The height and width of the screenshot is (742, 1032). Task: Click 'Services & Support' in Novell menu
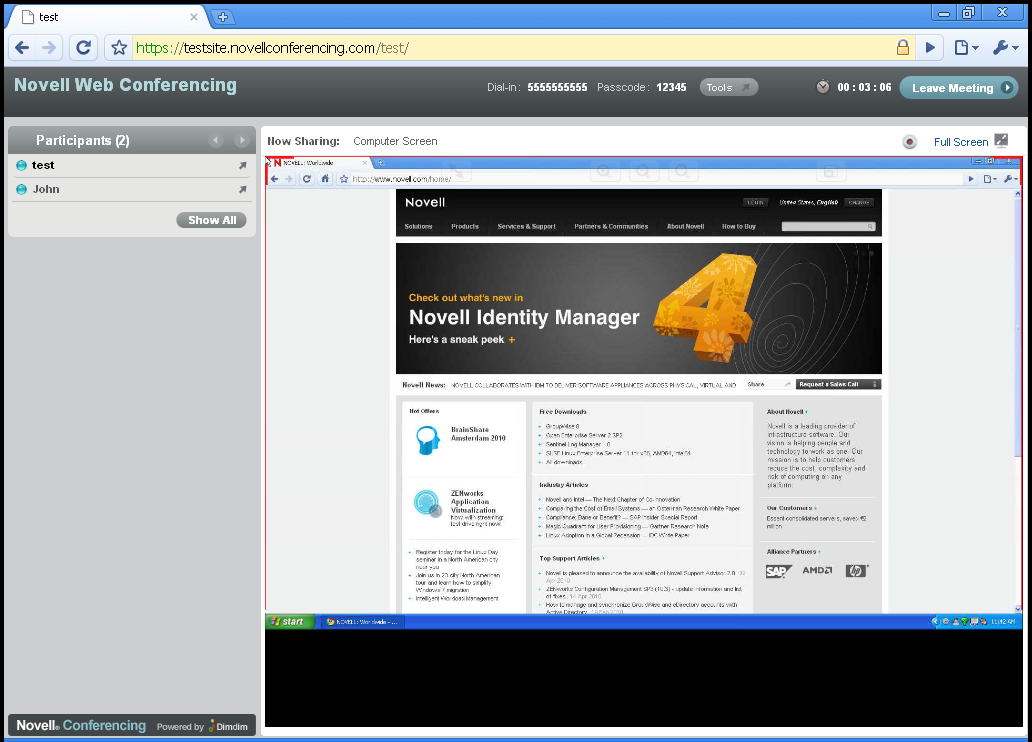click(x=527, y=226)
